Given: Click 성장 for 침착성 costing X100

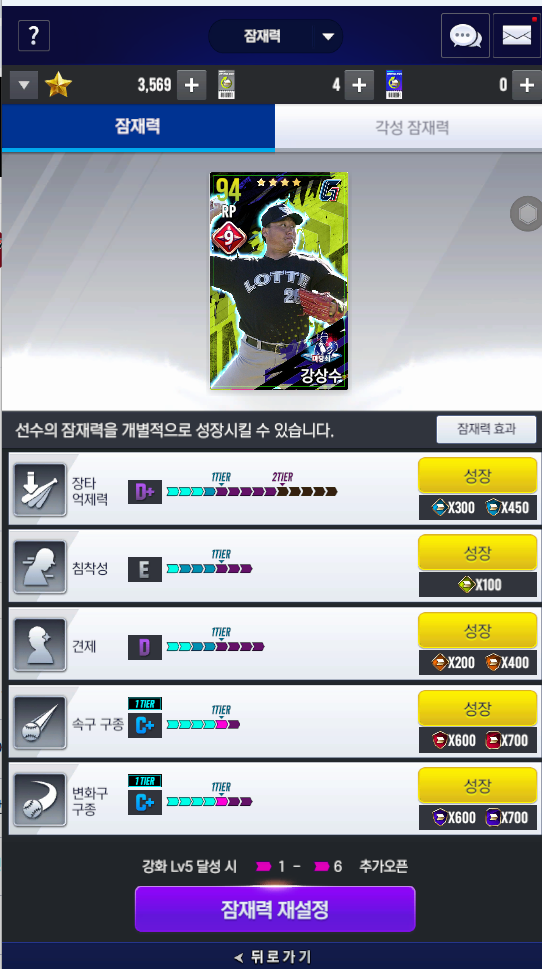Looking at the screenshot, I should [x=477, y=552].
